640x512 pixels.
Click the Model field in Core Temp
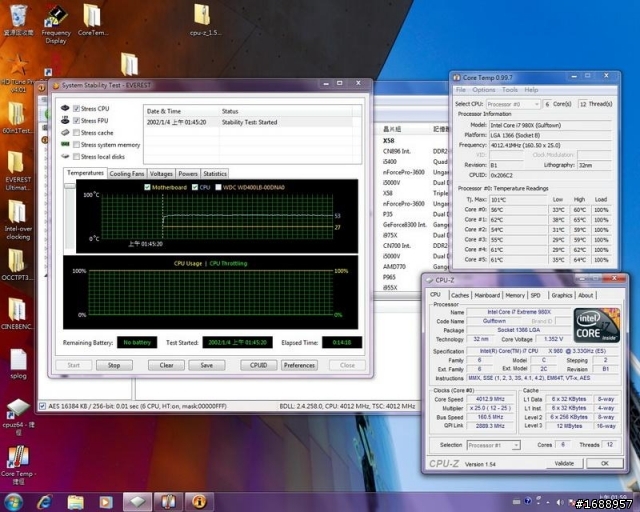point(550,125)
